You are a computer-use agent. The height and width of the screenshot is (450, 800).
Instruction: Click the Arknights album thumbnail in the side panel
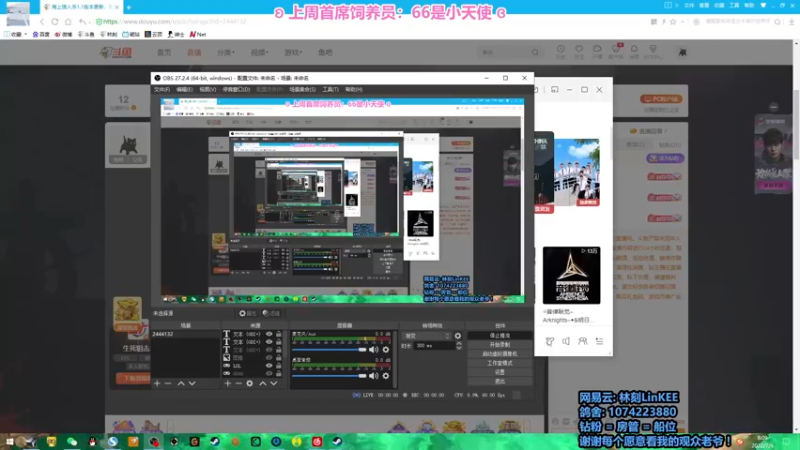[571, 276]
